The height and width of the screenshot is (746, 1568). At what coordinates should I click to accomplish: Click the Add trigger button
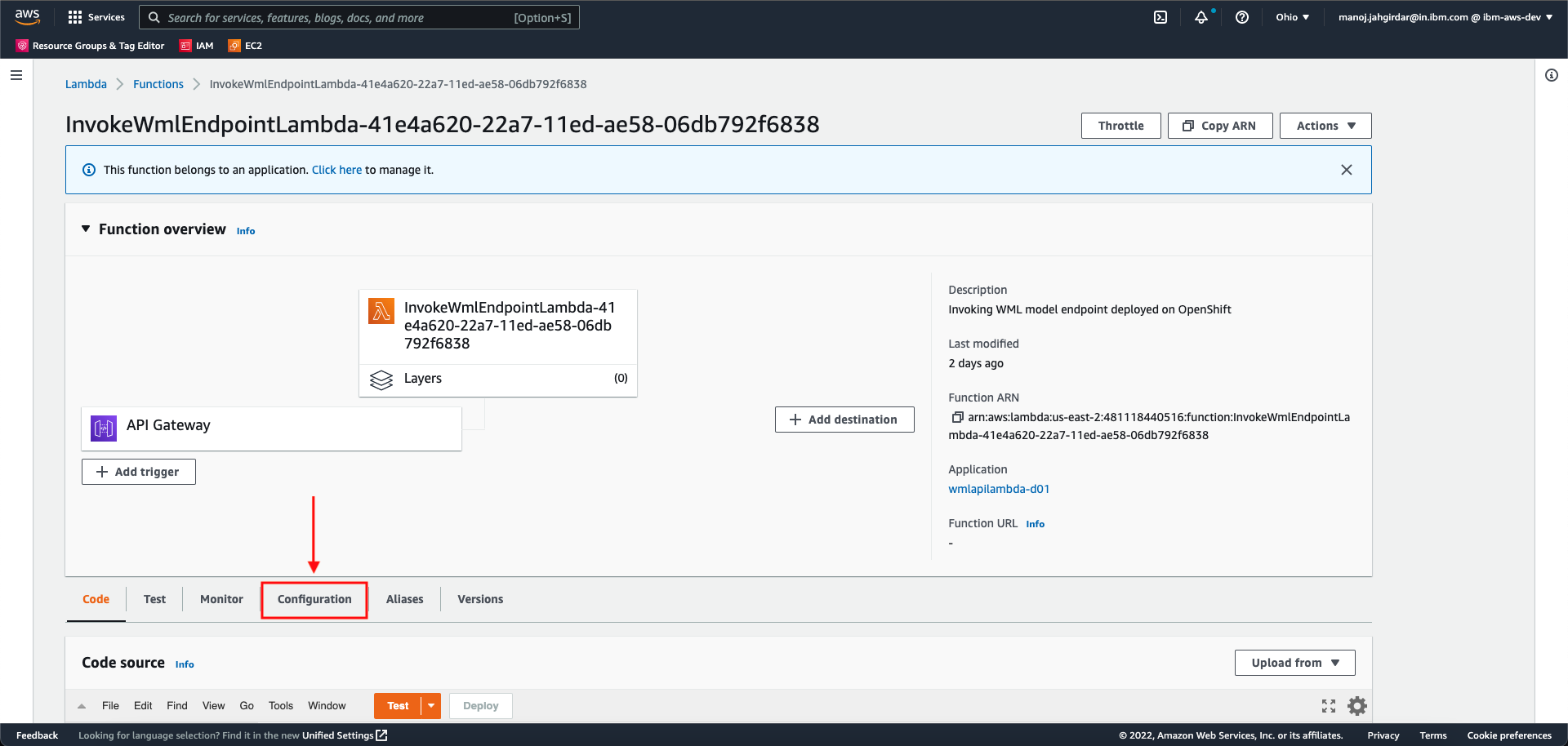coord(139,472)
